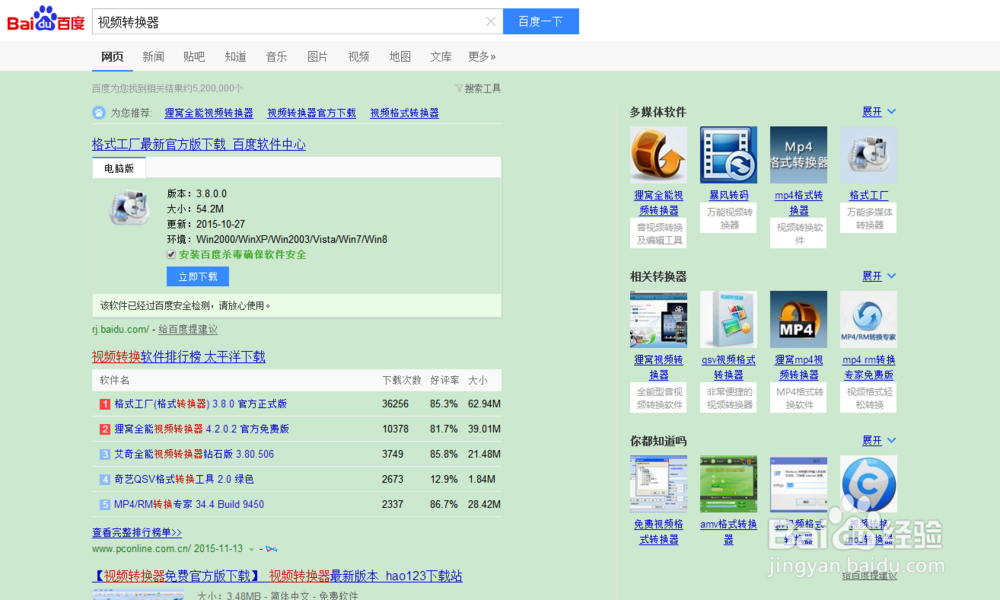Click the 狸窝mp4视频转换器 MP4 icon
1000x600 pixels.
[798, 319]
